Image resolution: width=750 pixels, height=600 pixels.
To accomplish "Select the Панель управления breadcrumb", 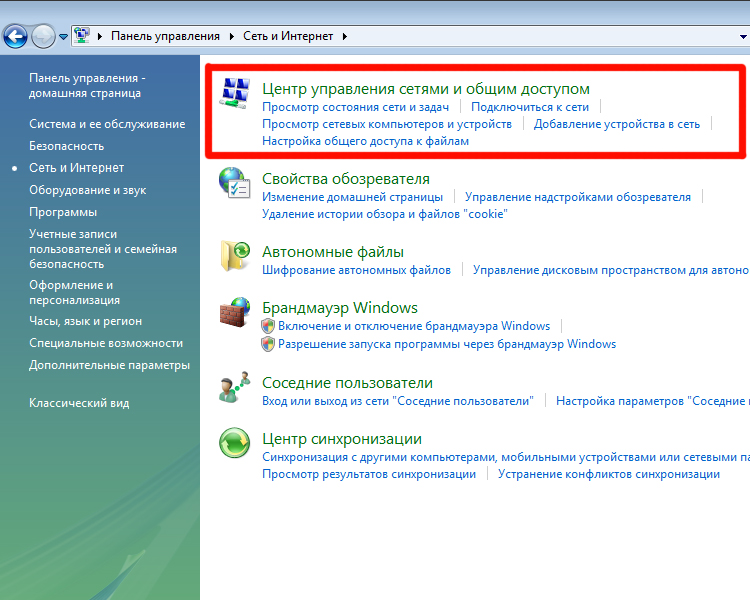I will (x=165, y=36).
